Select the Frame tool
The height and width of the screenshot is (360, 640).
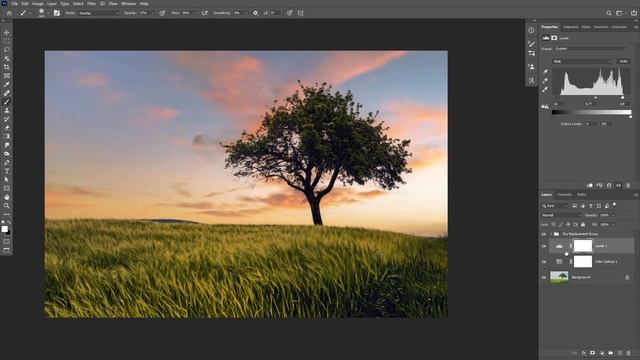[7, 76]
